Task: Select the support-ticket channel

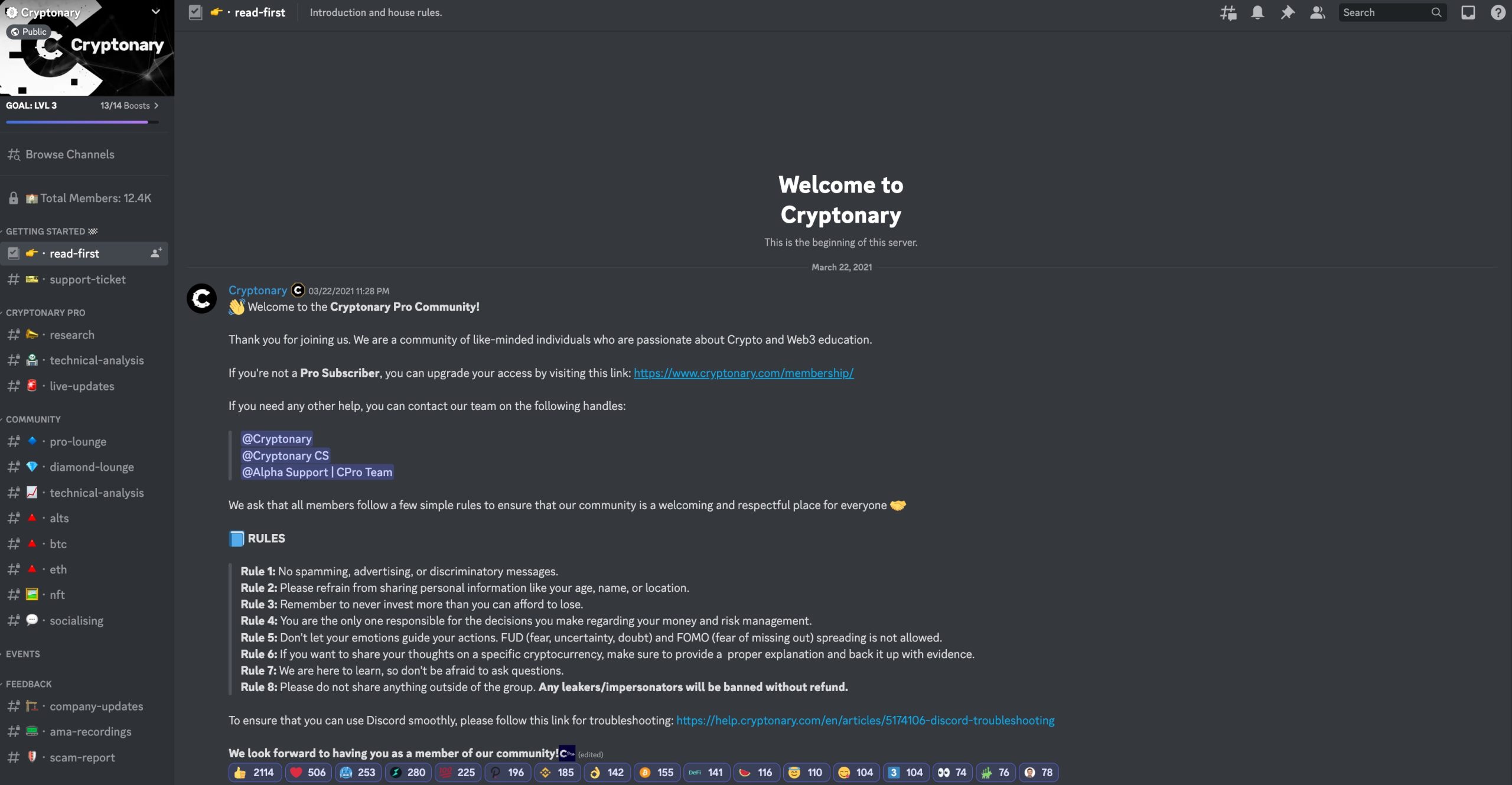Action: point(87,279)
